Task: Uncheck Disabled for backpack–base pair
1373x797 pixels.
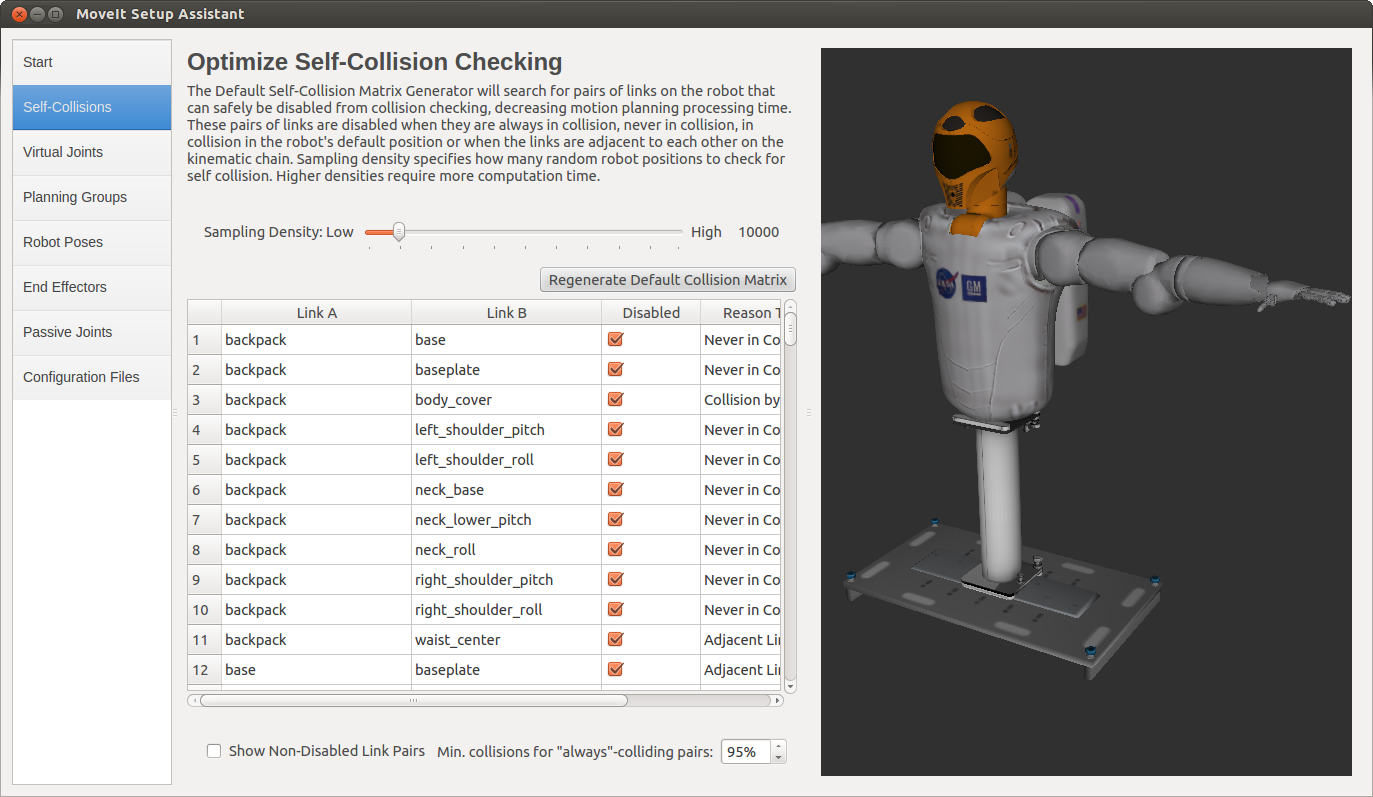Action: pyautogui.click(x=616, y=340)
